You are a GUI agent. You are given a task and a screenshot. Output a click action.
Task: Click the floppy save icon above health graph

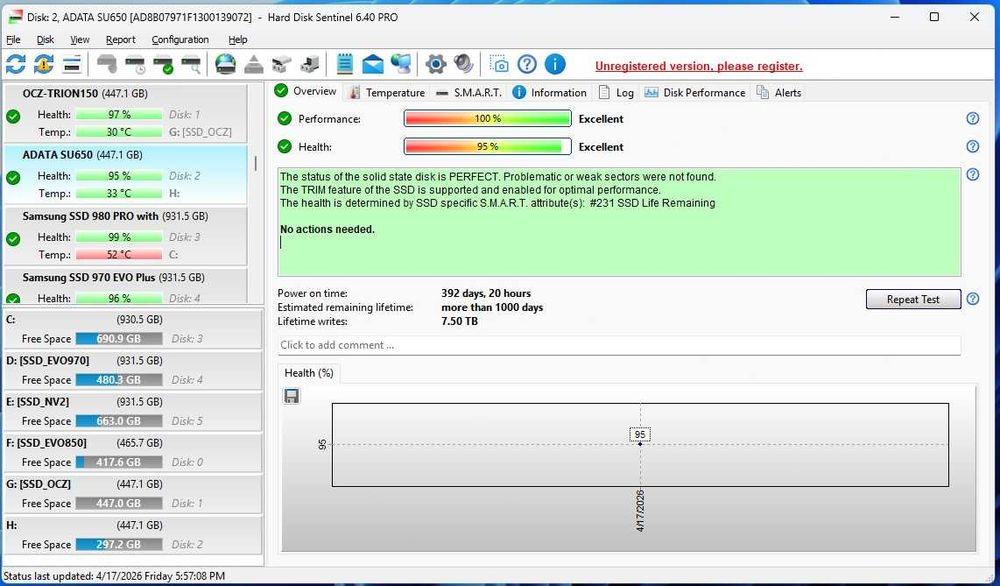291,396
